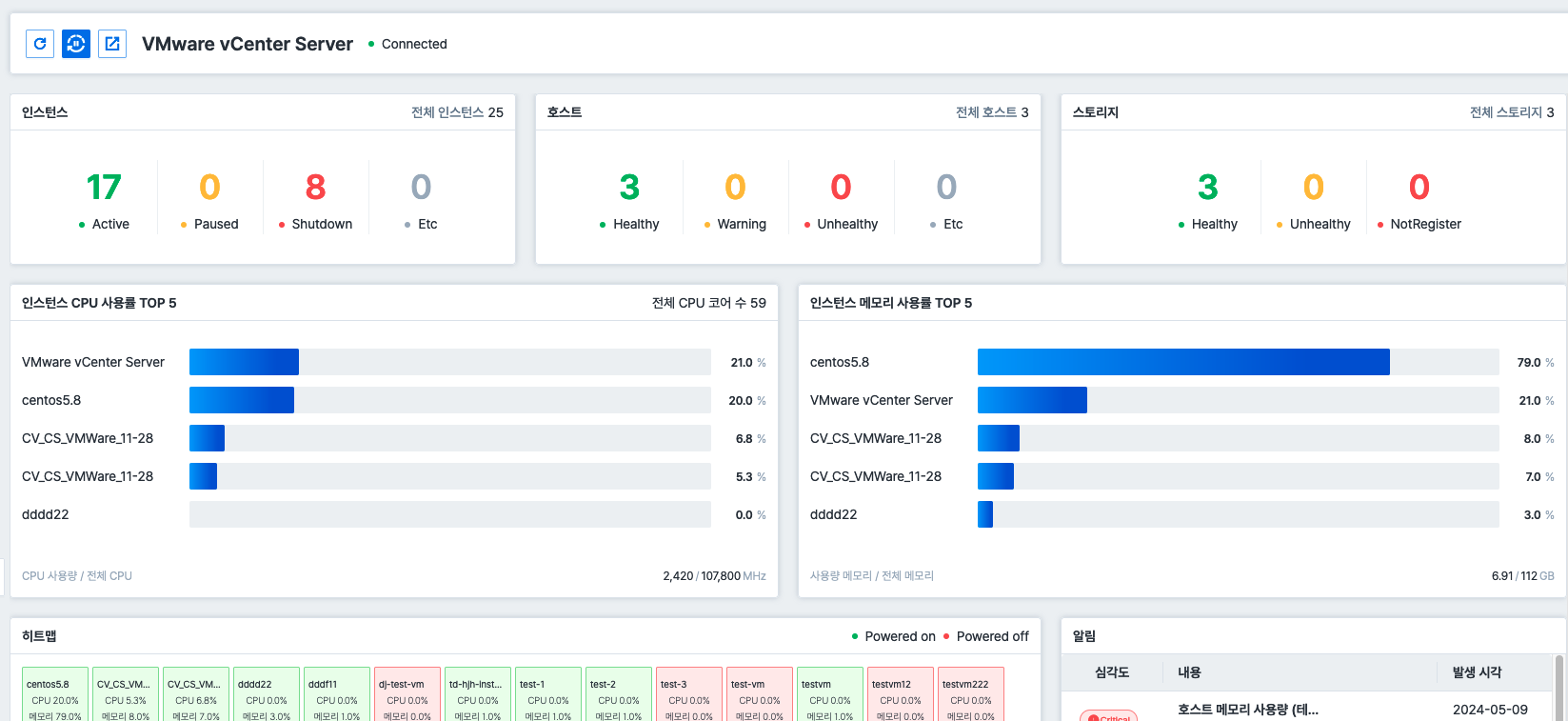Click centos5.8 memory usage bar at 79%
Viewport: 1568px width, 721px height.
pyautogui.click(x=1182, y=362)
